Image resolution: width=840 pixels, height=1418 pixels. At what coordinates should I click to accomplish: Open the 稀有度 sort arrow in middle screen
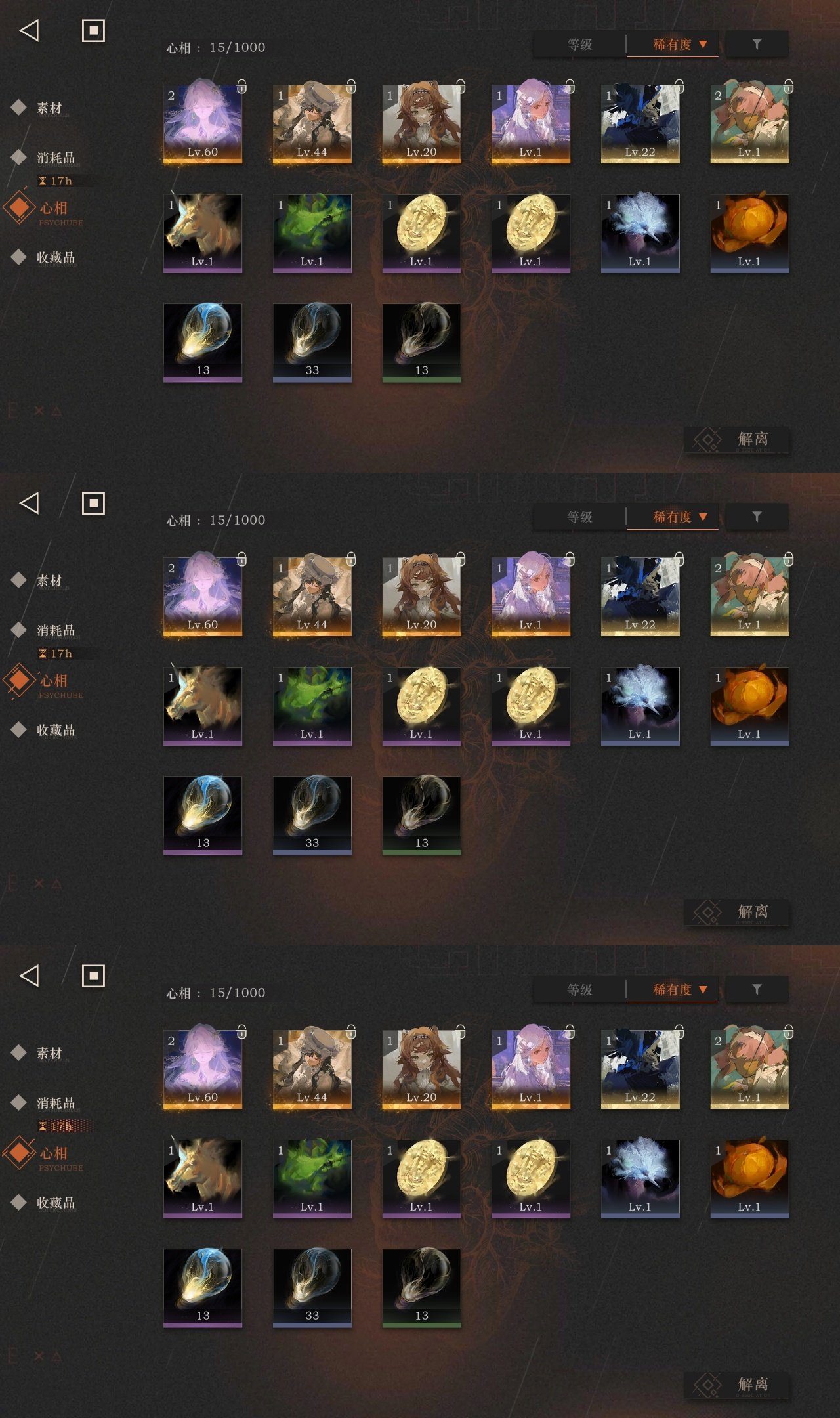(703, 517)
